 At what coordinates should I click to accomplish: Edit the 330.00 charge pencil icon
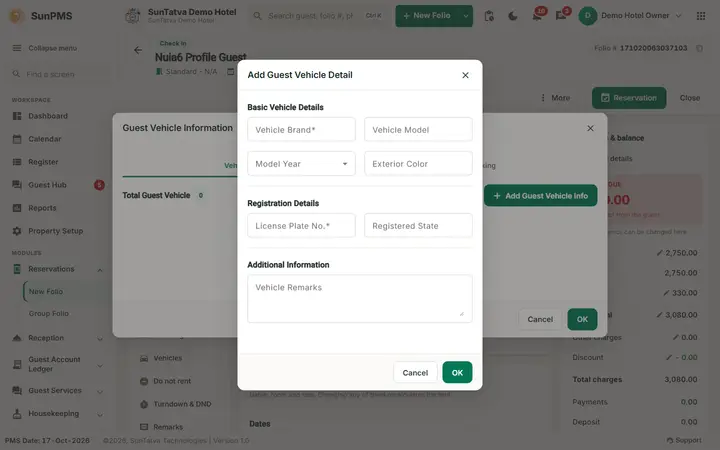click(666, 293)
